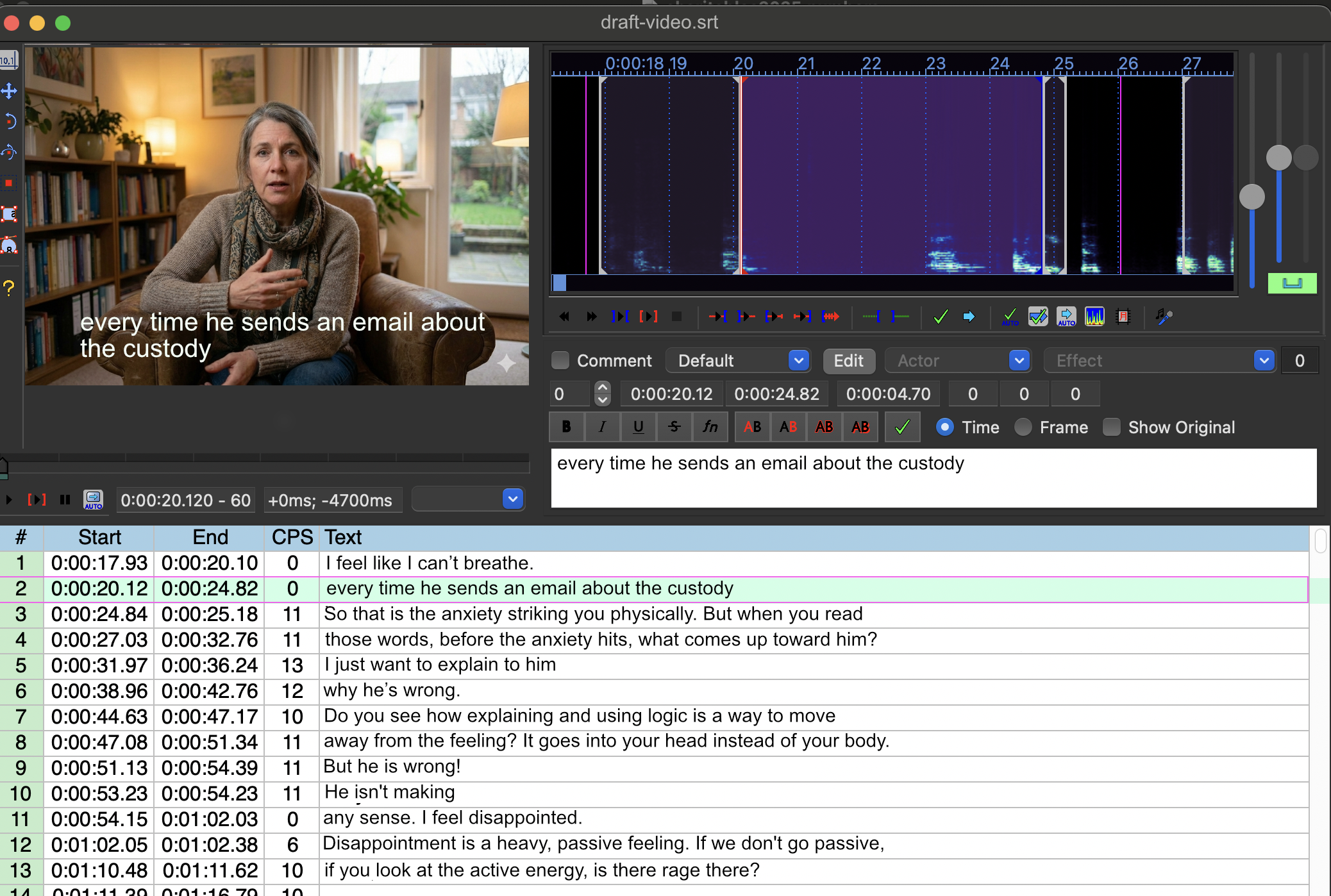Toggle the Comment checkbox for the current line
This screenshot has height=896, width=1331.
click(x=560, y=360)
